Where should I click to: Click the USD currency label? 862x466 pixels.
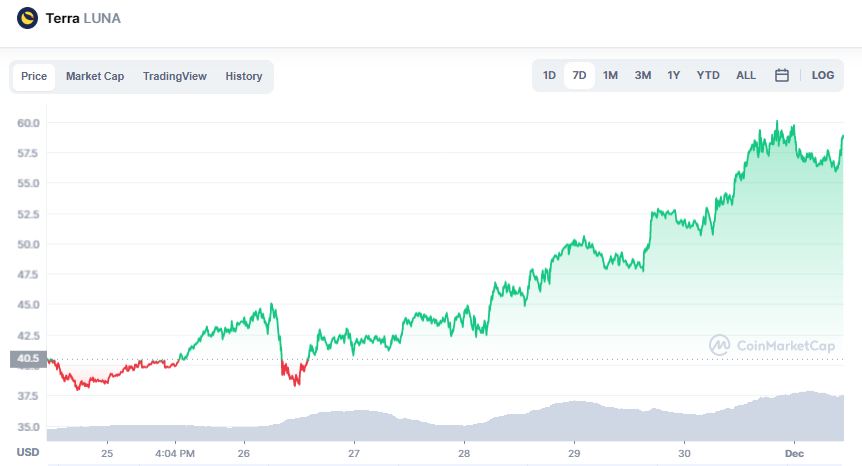pyautogui.click(x=28, y=452)
